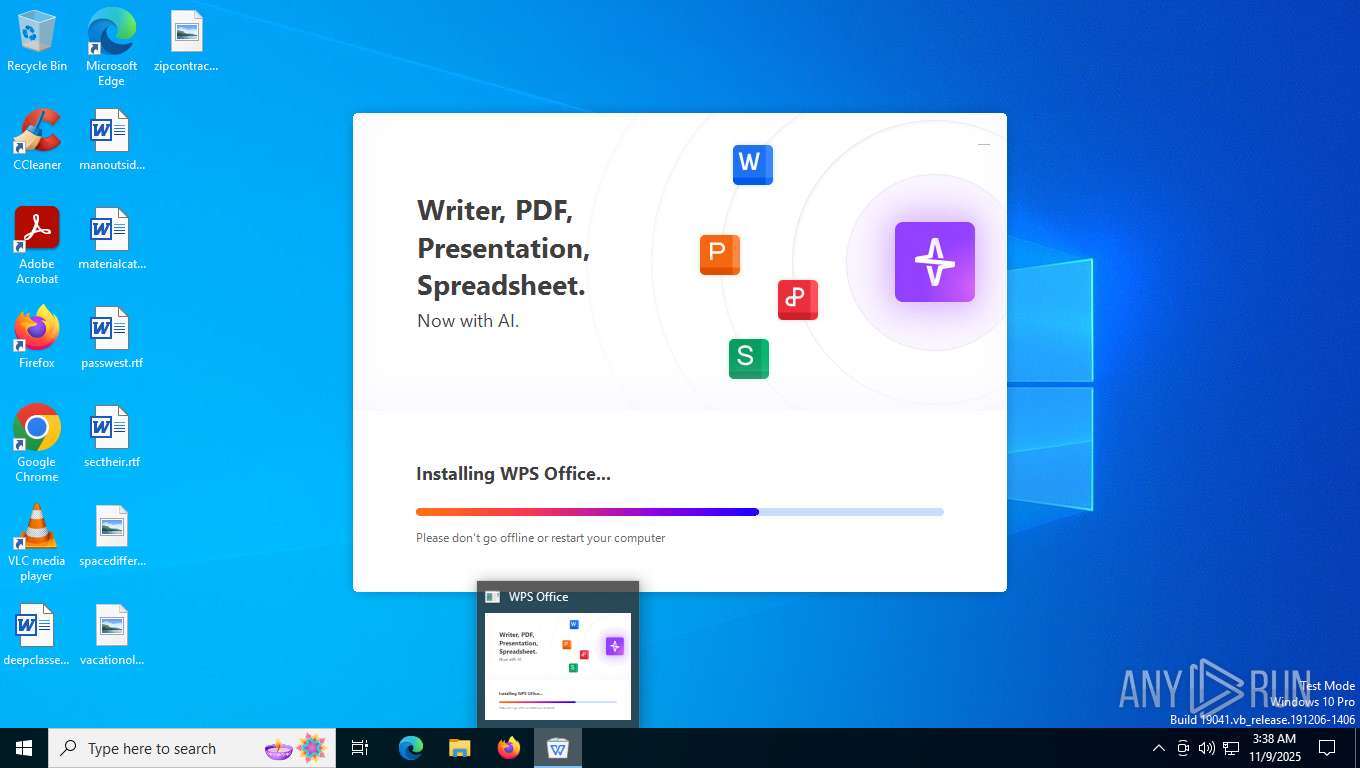The width and height of the screenshot is (1360, 768).
Task: Click the green Spreadsheet S icon in installer
Action: (x=748, y=358)
